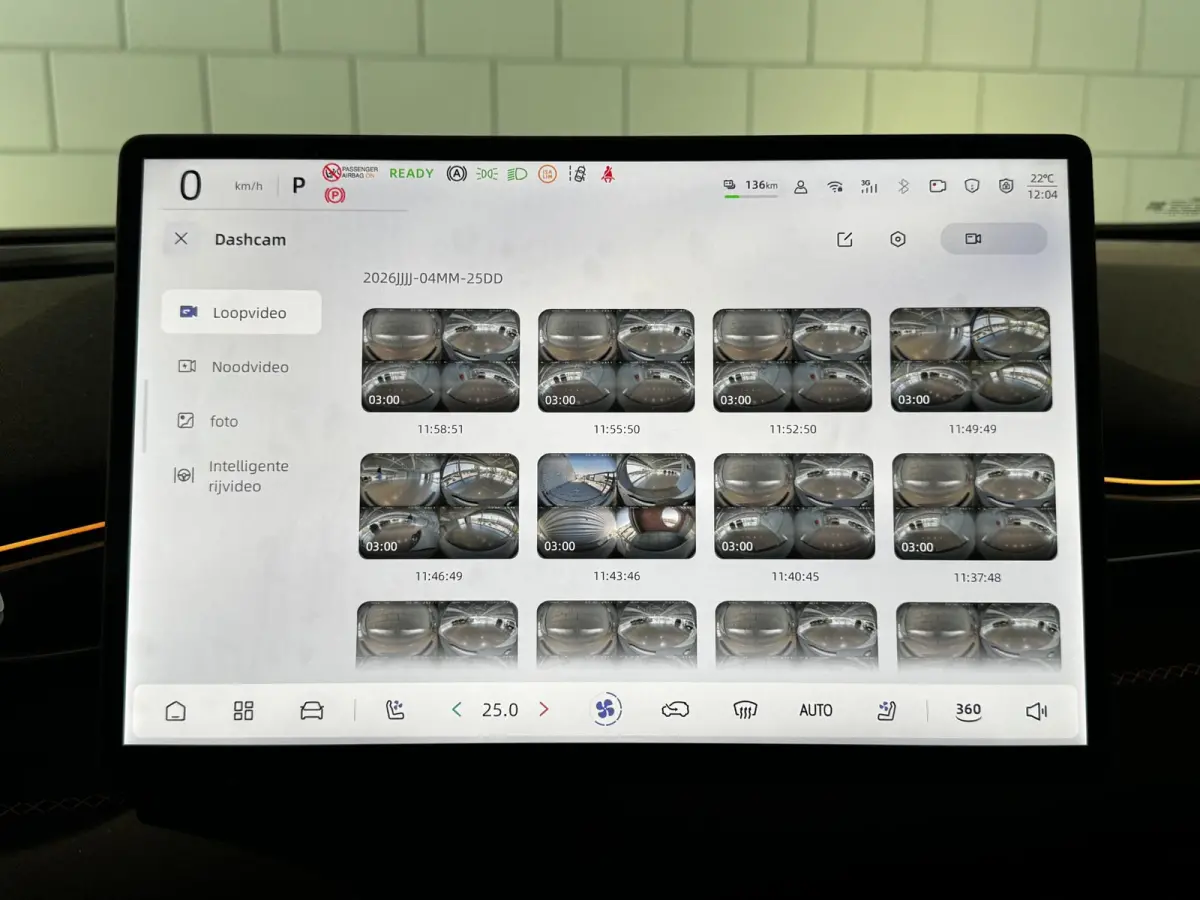Toggle air recirculation car icon
Screen dimensions: 1200x900
(675, 710)
